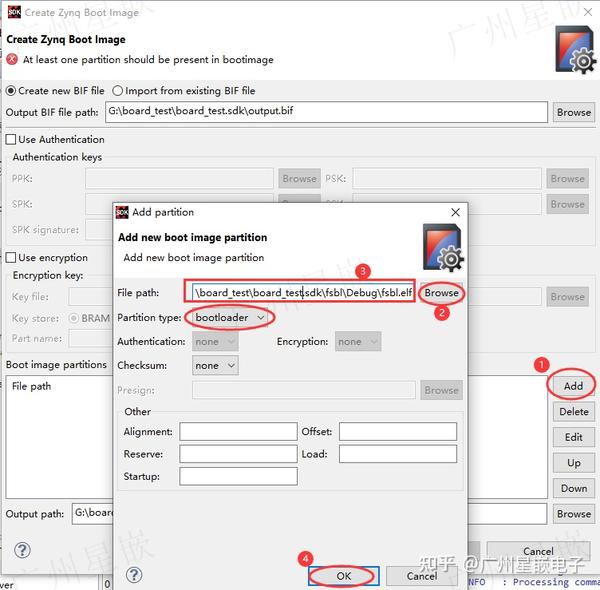Click the Authentication none dropdown
600x590 pixels.
pyautogui.click(x=215, y=342)
